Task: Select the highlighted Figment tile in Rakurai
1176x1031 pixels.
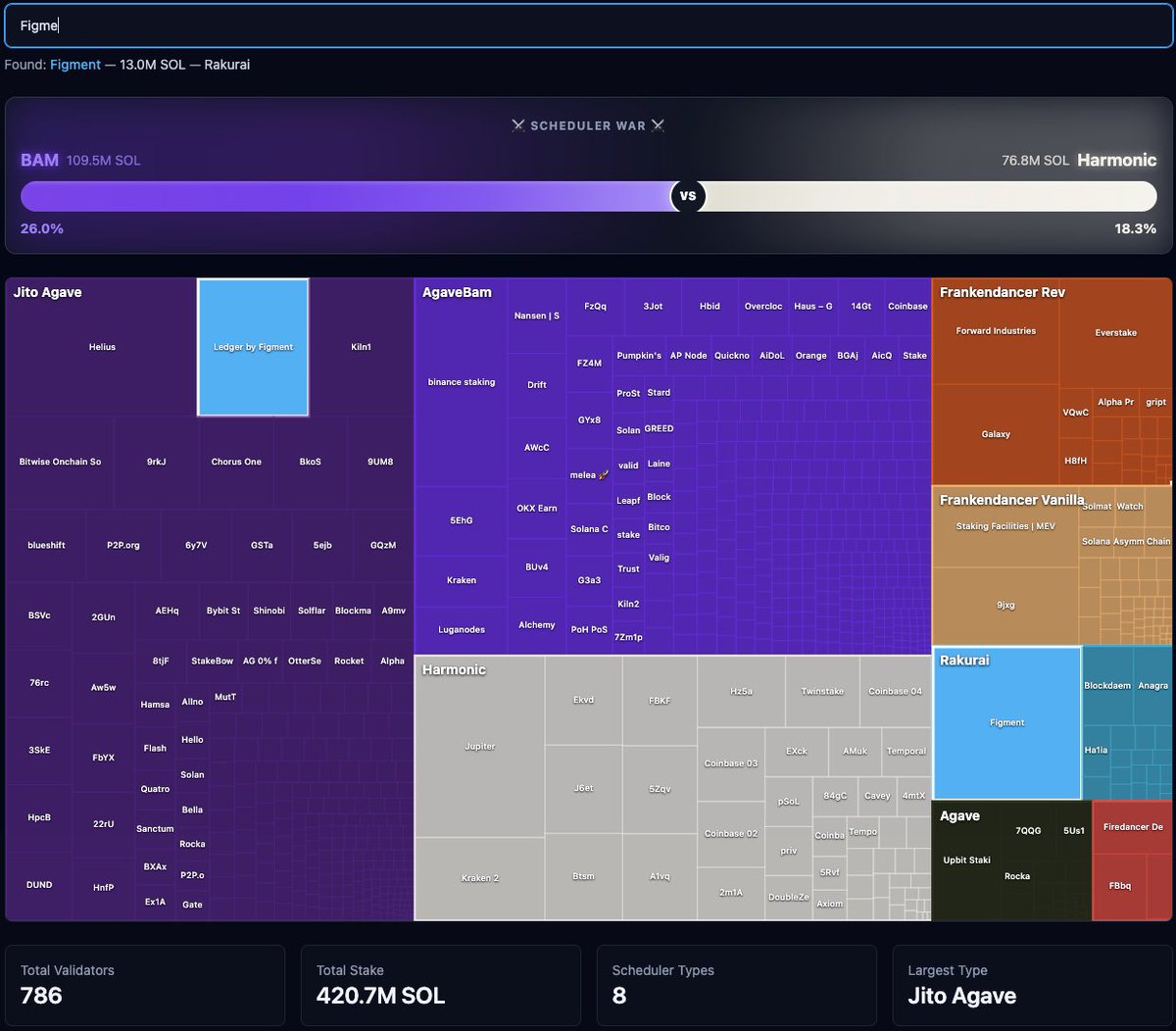Action: click(x=1007, y=722)
